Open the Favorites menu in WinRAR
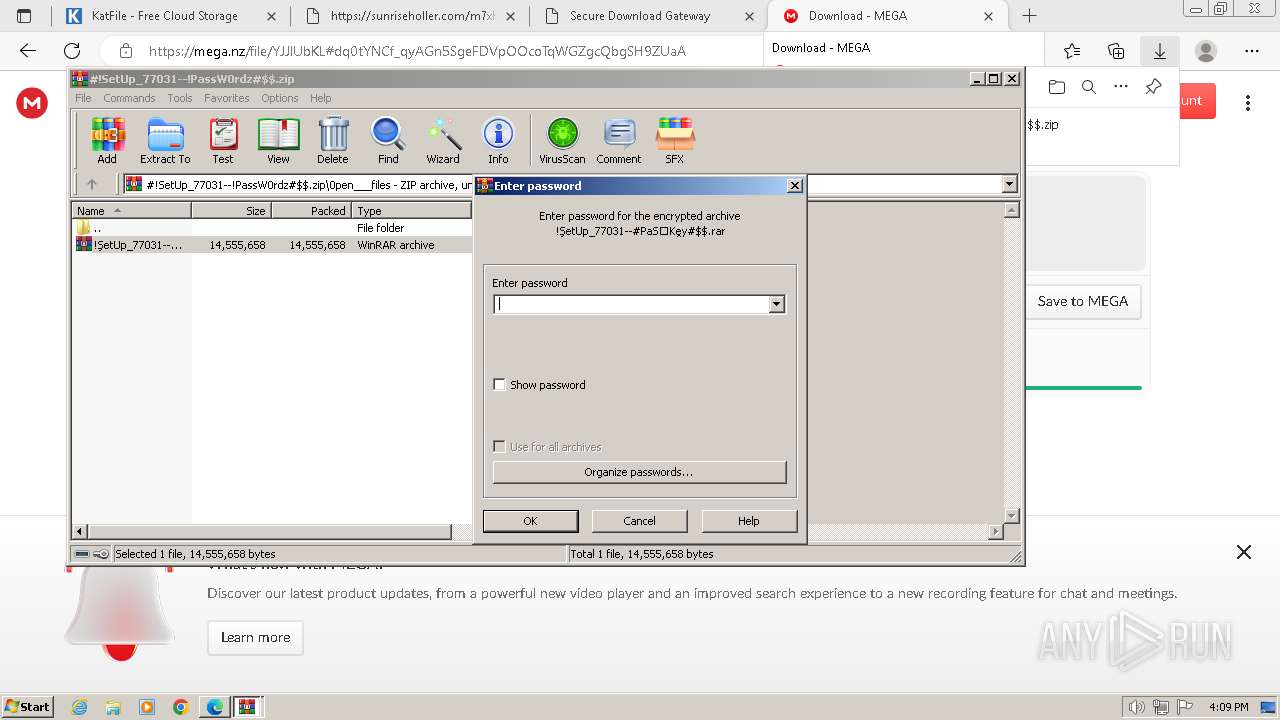1280x720 pixels. (227, 98)
